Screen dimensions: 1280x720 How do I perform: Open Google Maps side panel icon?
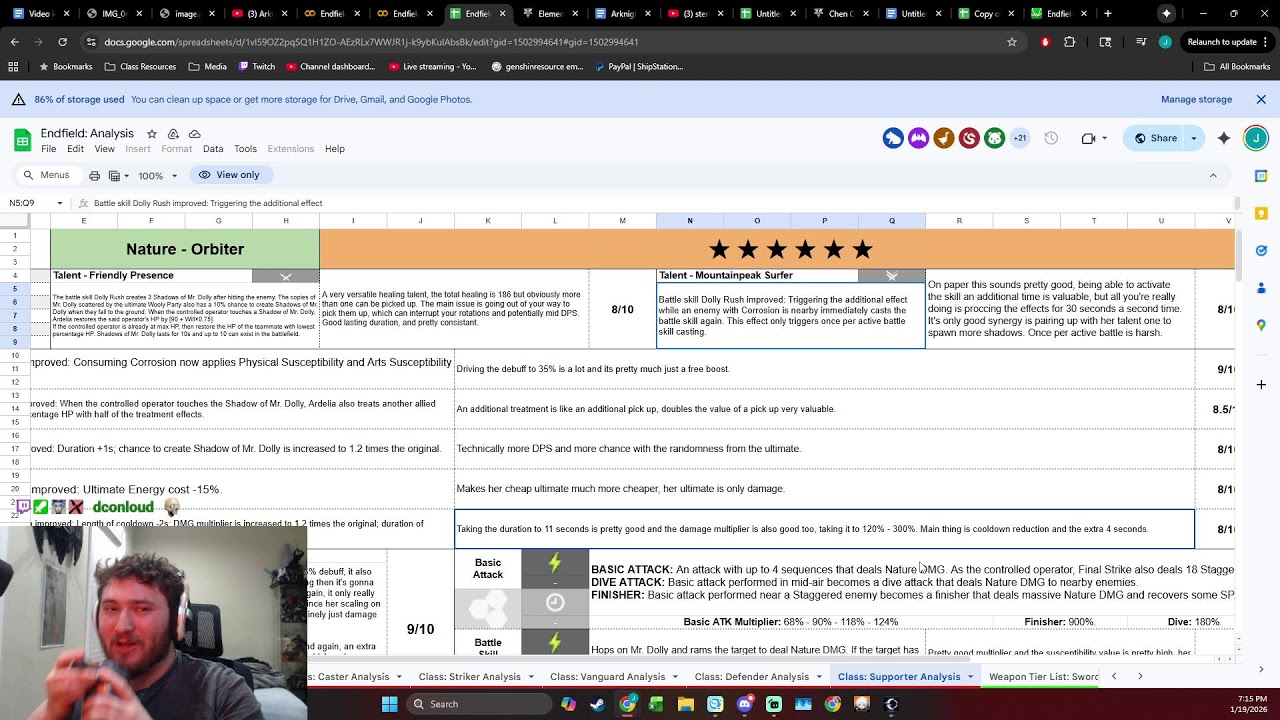[1261, 325]
